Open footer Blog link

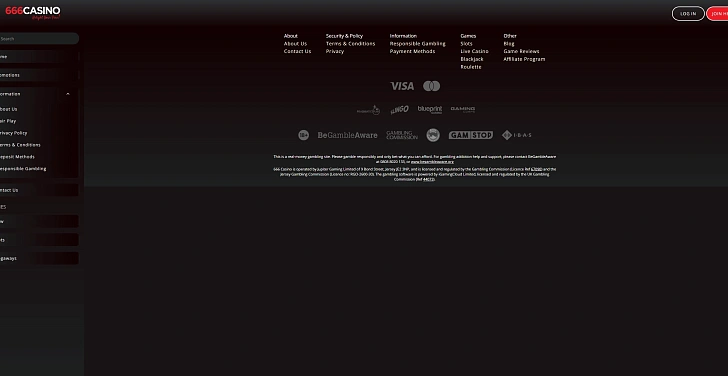coord(509,44)
